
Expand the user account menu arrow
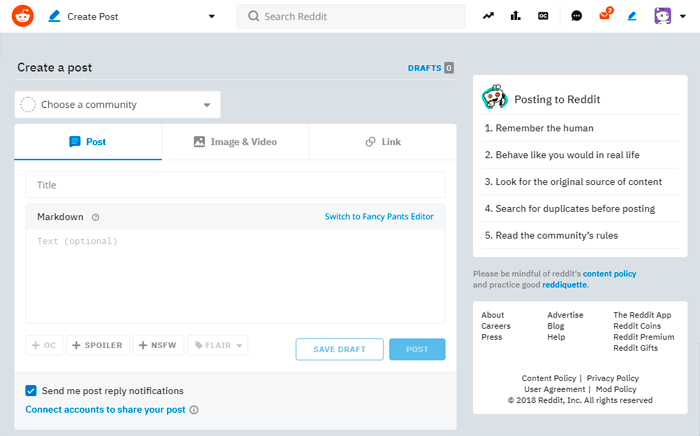coord(683,17)
